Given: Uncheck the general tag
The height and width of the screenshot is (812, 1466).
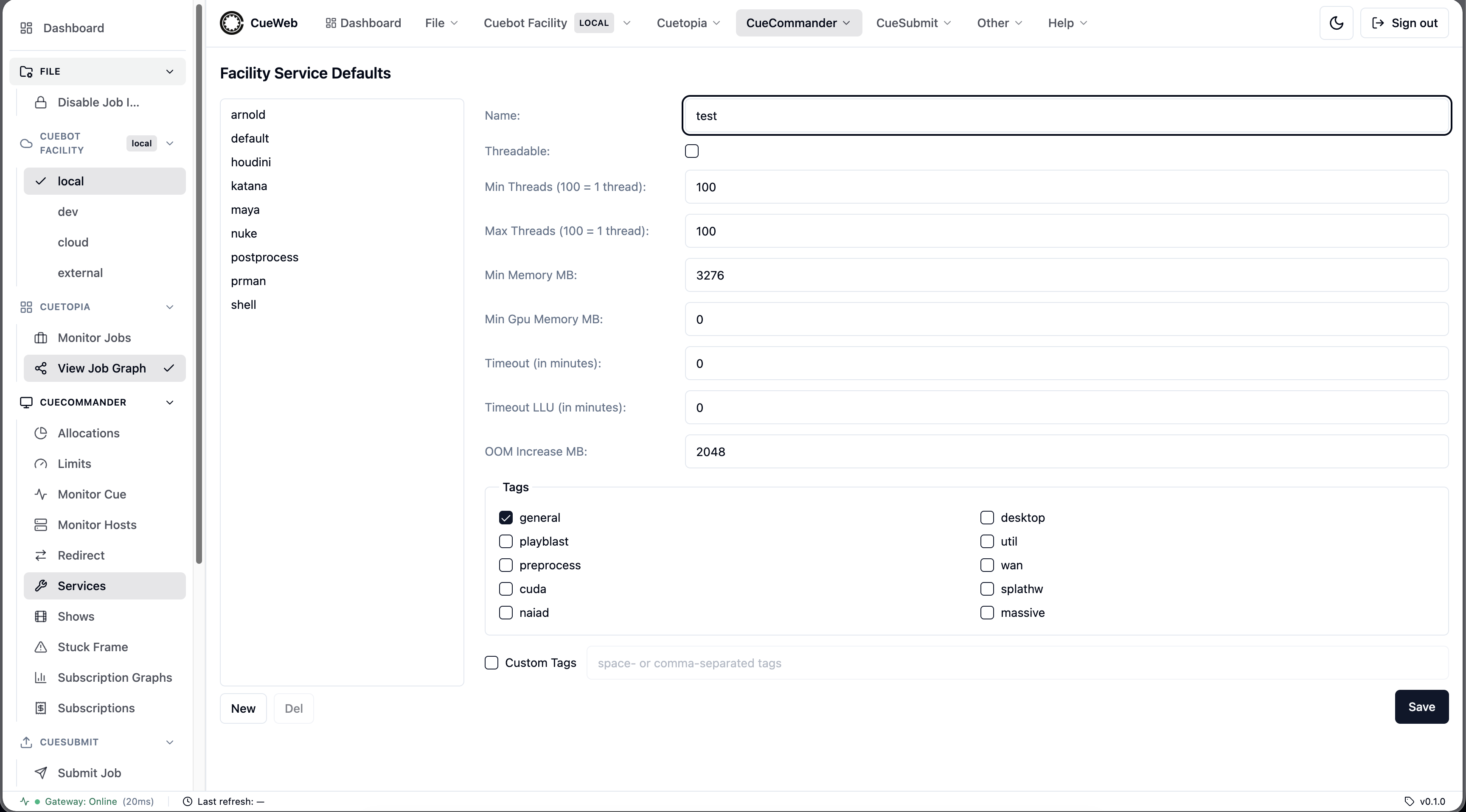Looking at the screenshot, I should [506, 518].
